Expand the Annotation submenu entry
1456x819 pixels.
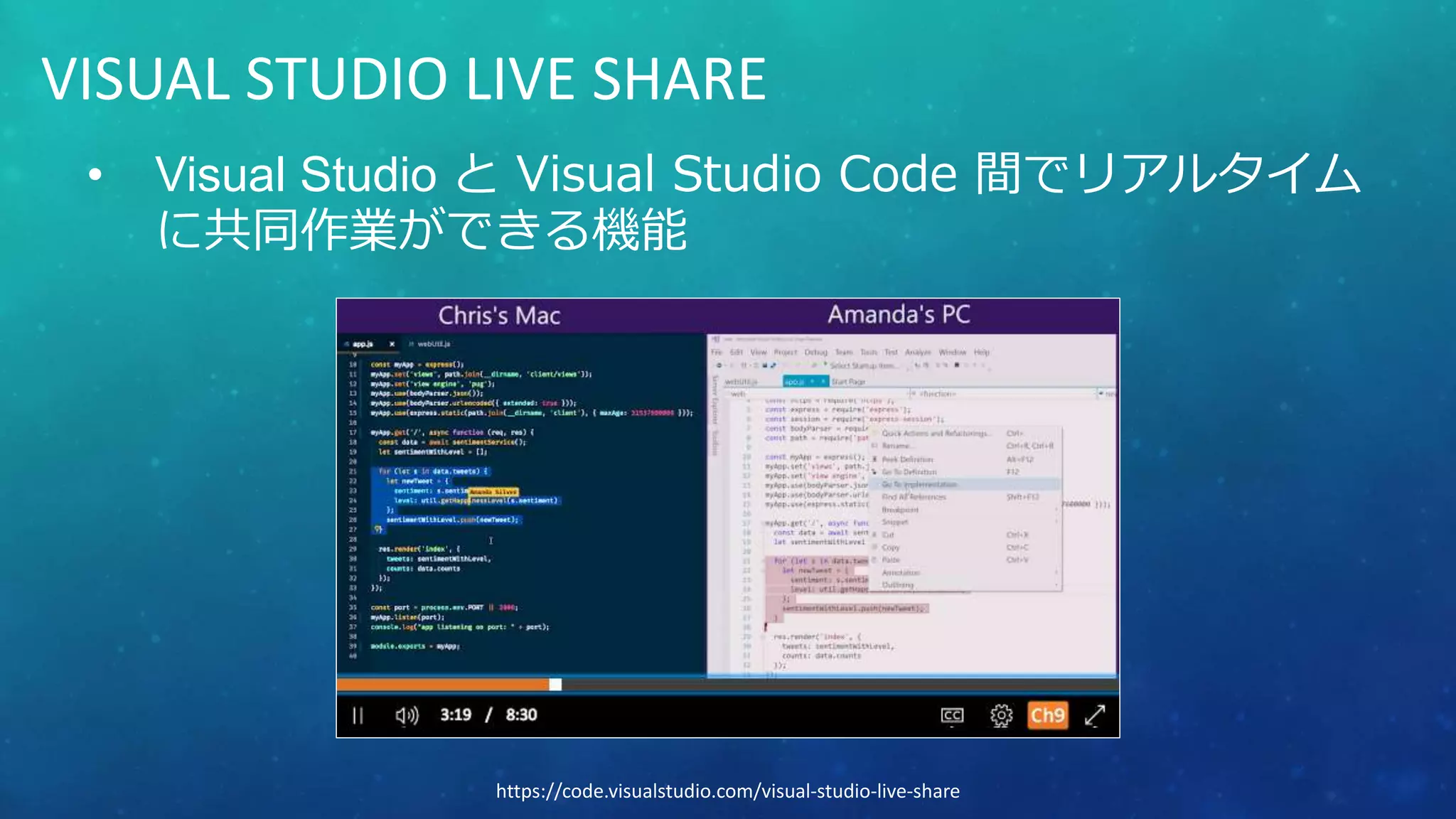[x=965, y=572]
